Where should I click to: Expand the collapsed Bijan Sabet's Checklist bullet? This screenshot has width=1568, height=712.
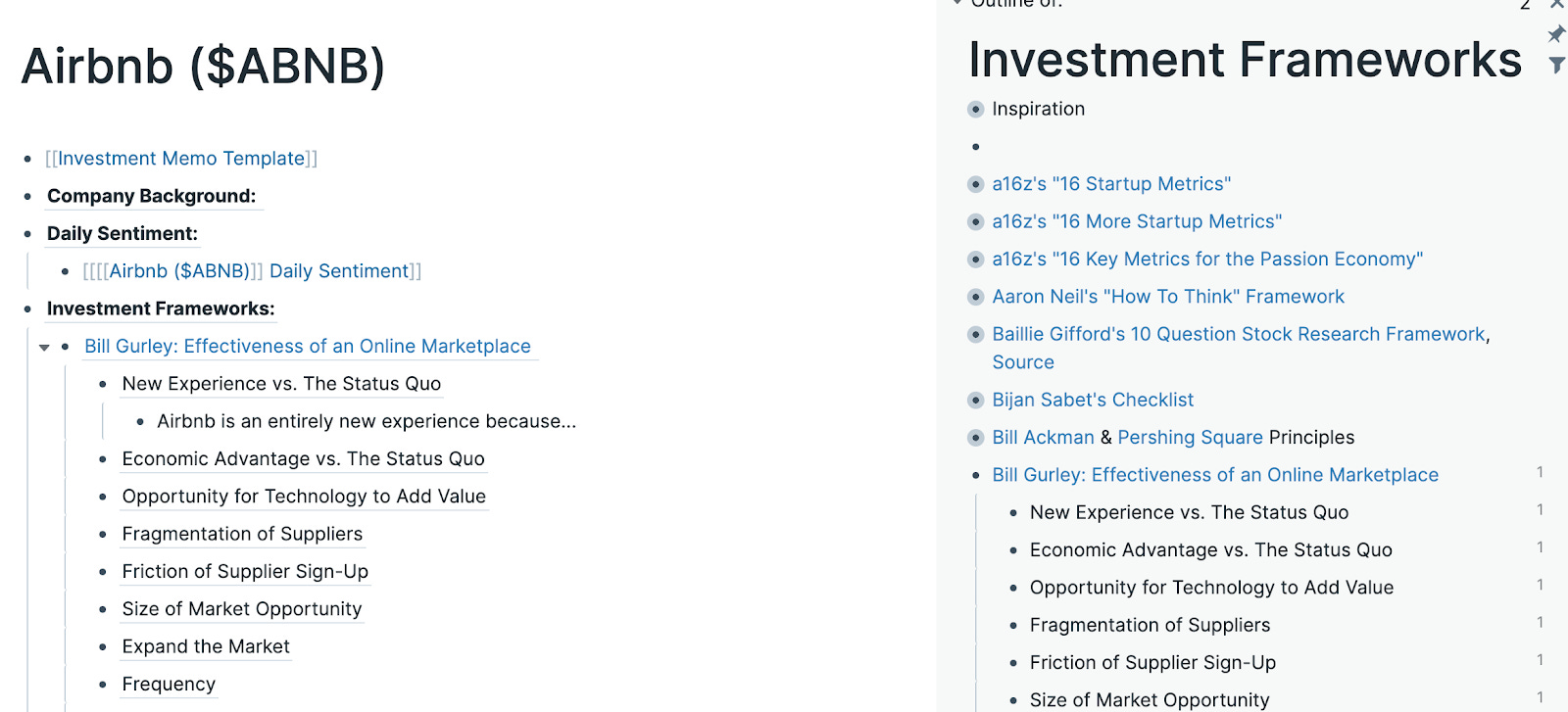(x=975, y=400)
